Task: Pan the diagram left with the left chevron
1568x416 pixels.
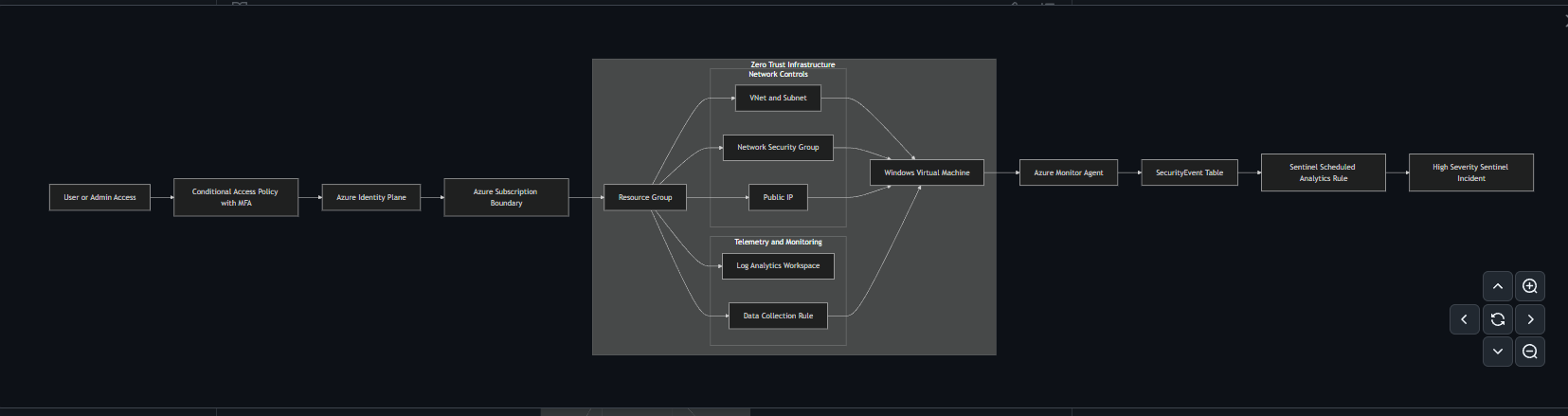Action: pyautogui.click(x=1465, y=319)
